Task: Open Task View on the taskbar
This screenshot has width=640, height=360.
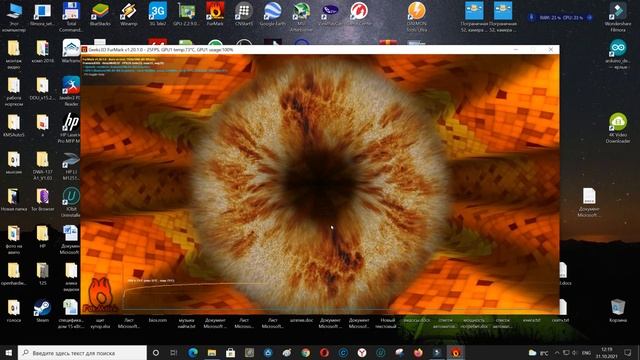Action: click(x=173, y=353)
